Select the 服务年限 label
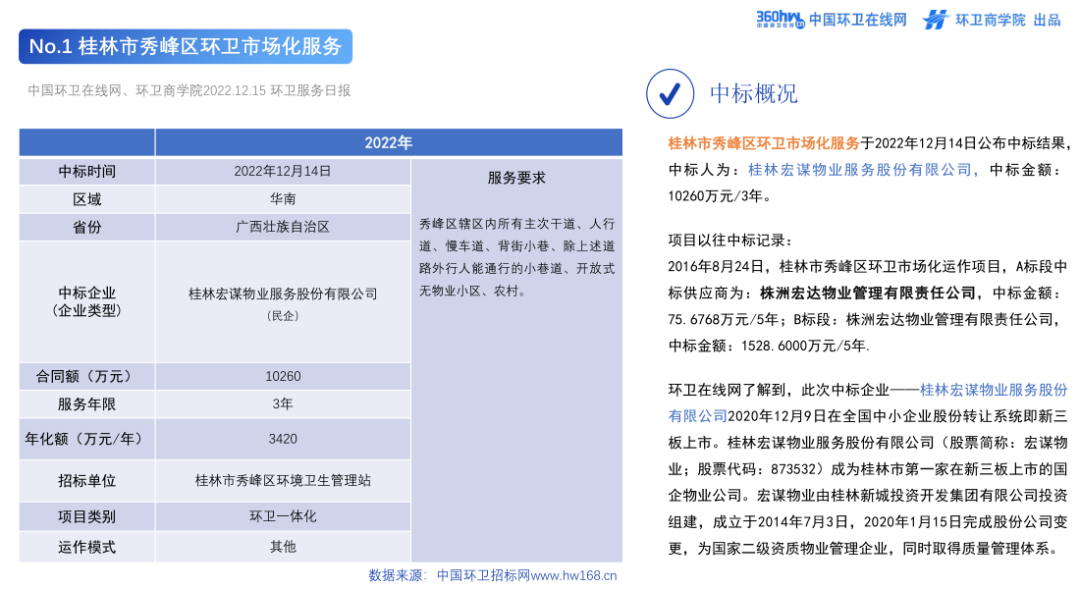 click(x=87, y=404)
